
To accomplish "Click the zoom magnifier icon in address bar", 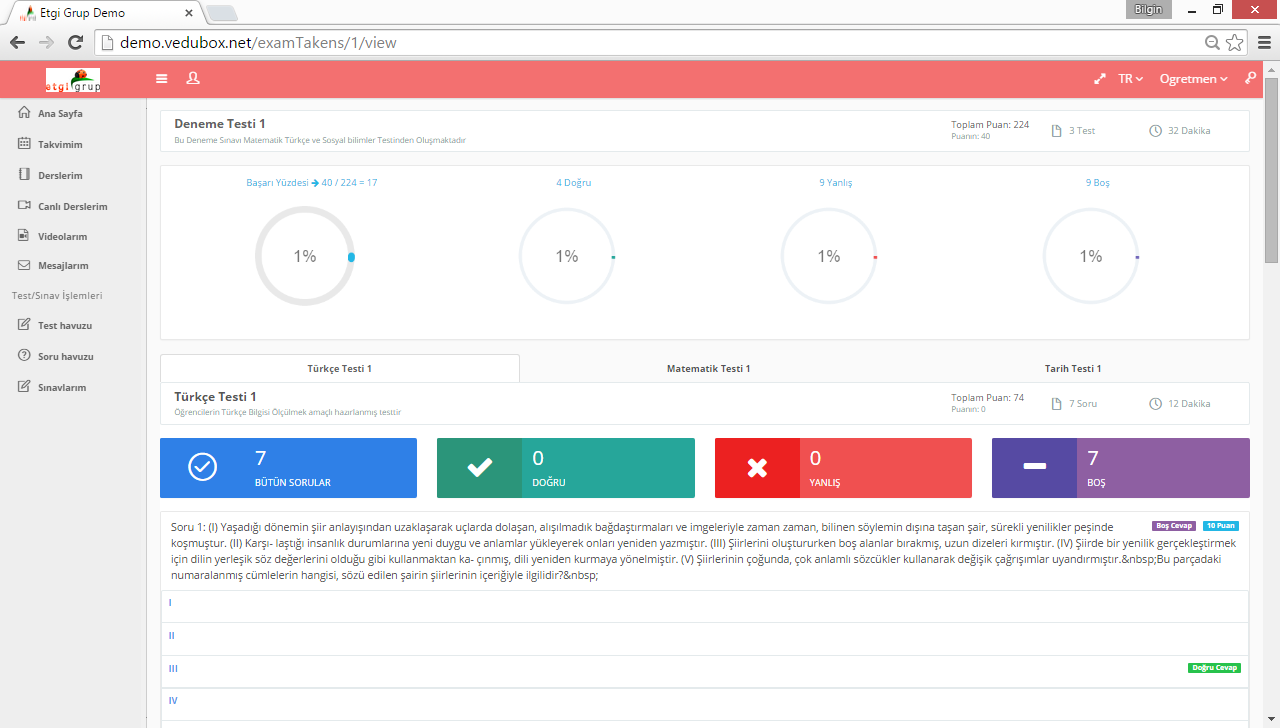I will click(1212, 42).
